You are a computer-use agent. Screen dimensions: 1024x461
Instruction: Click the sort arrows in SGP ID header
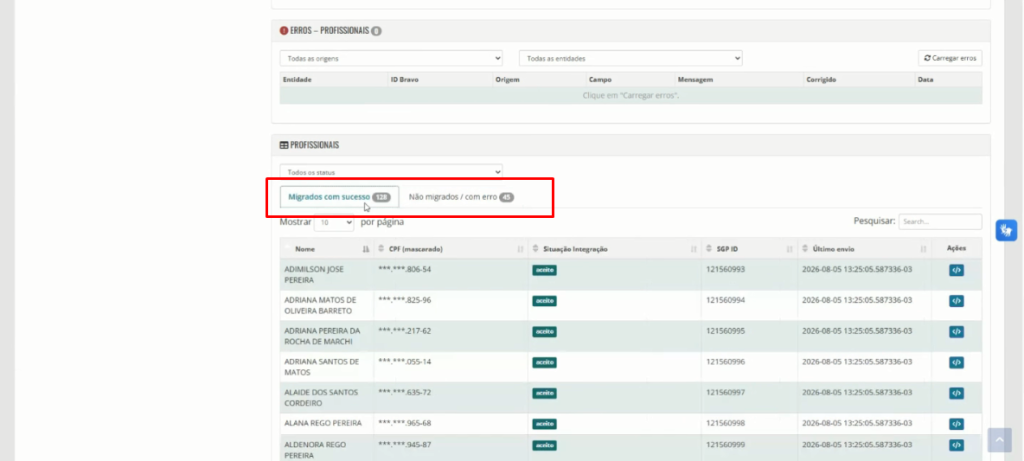[x=790, y=249]
